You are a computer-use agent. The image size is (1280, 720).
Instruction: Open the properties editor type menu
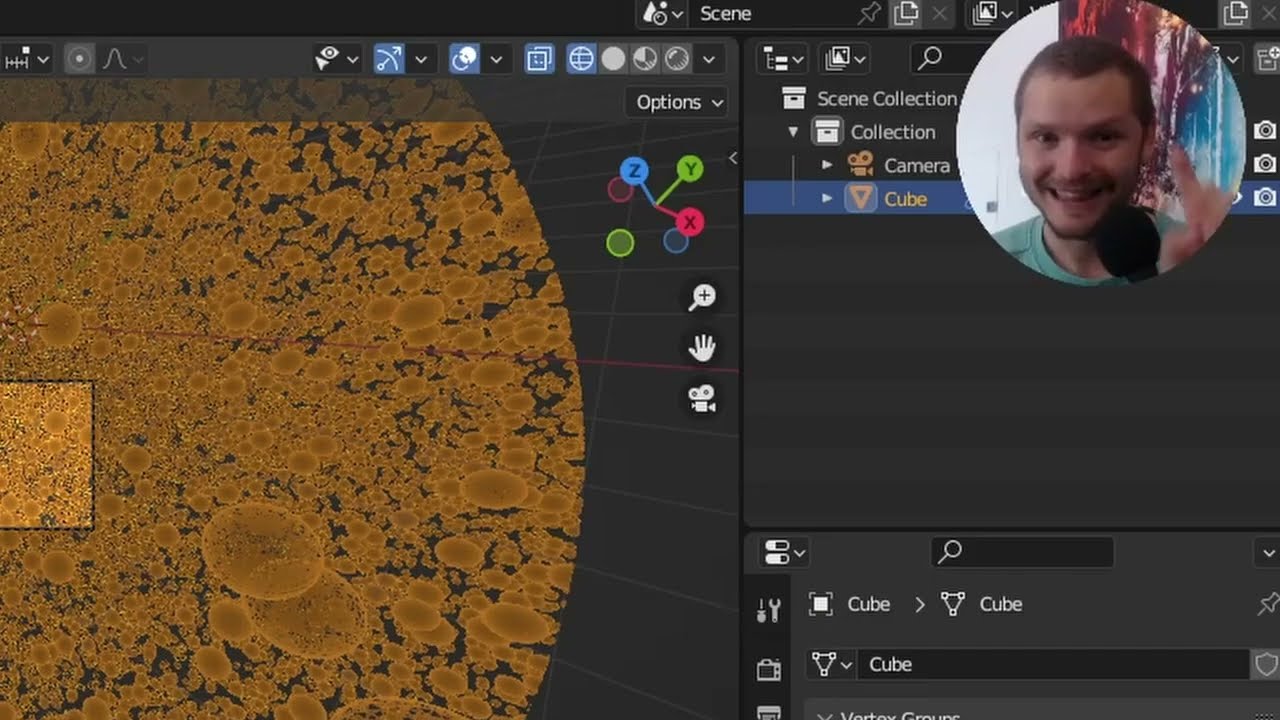[784, 552]
